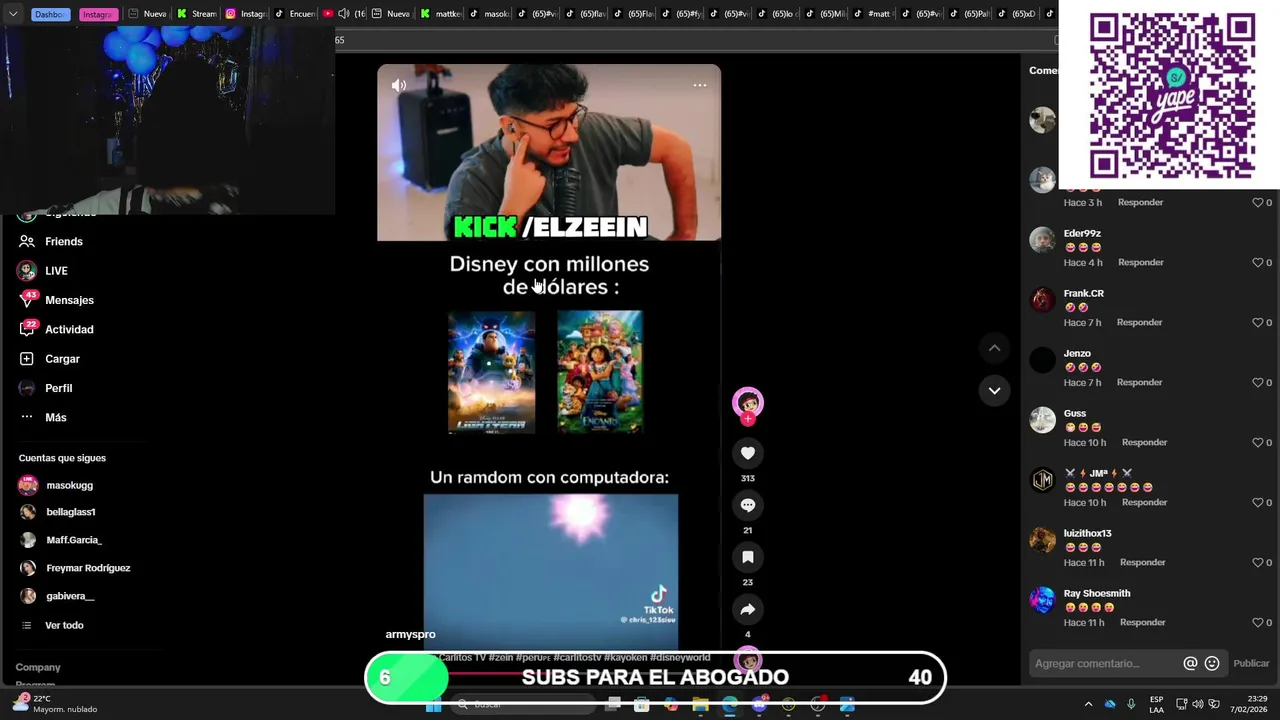Open File Explorer from the taskbar
Viewport: 1280px width, 720px height.
tap(700, 705)
